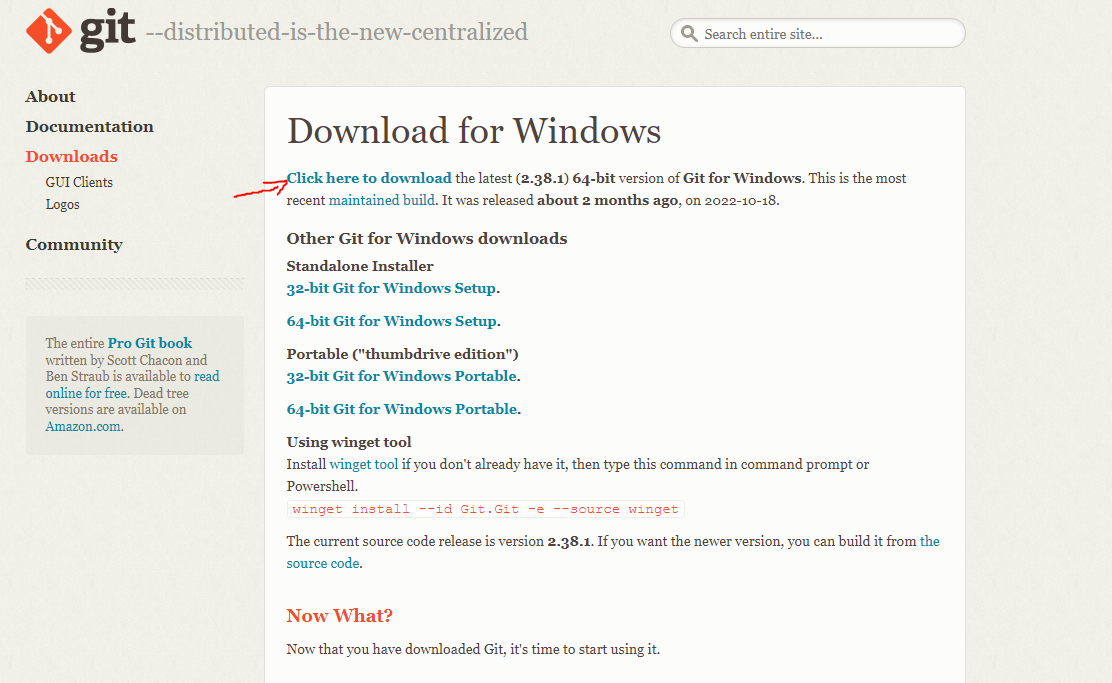Visit the Amazon.com link
Screen dimensions: 1112x683
pos(83,426)
